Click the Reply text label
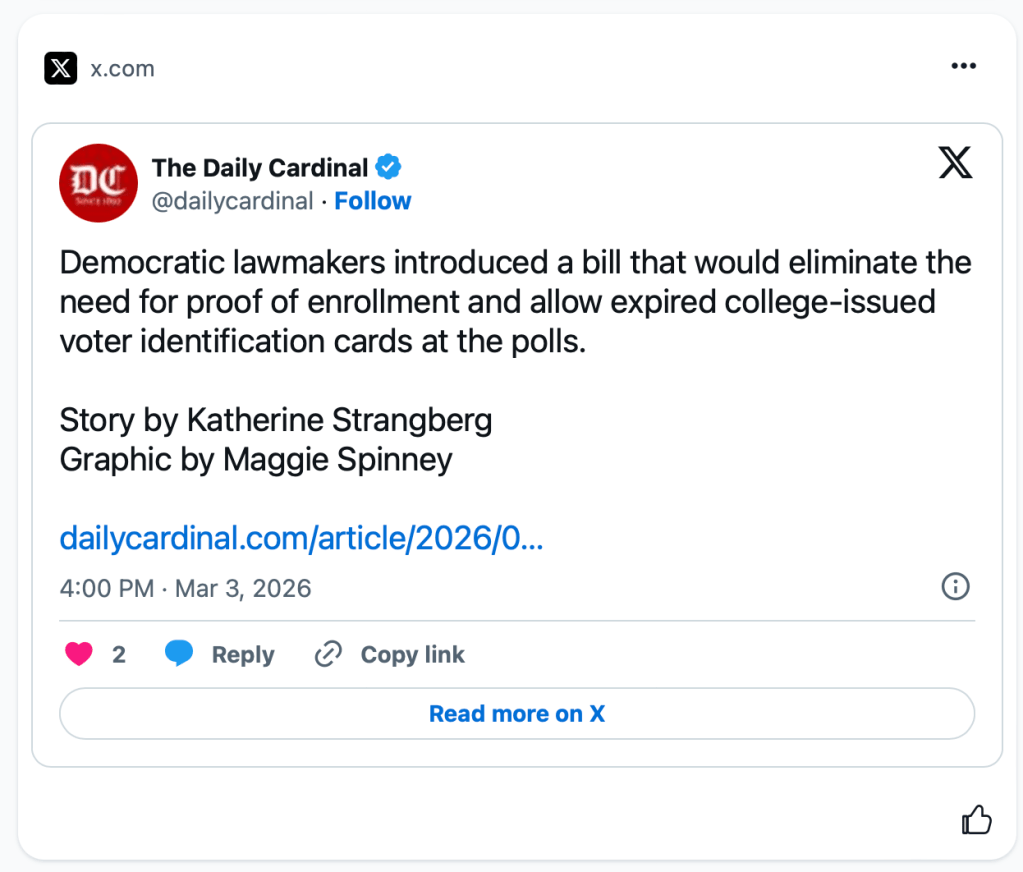This screenshot has width=1023, height=872. [243, 655]
